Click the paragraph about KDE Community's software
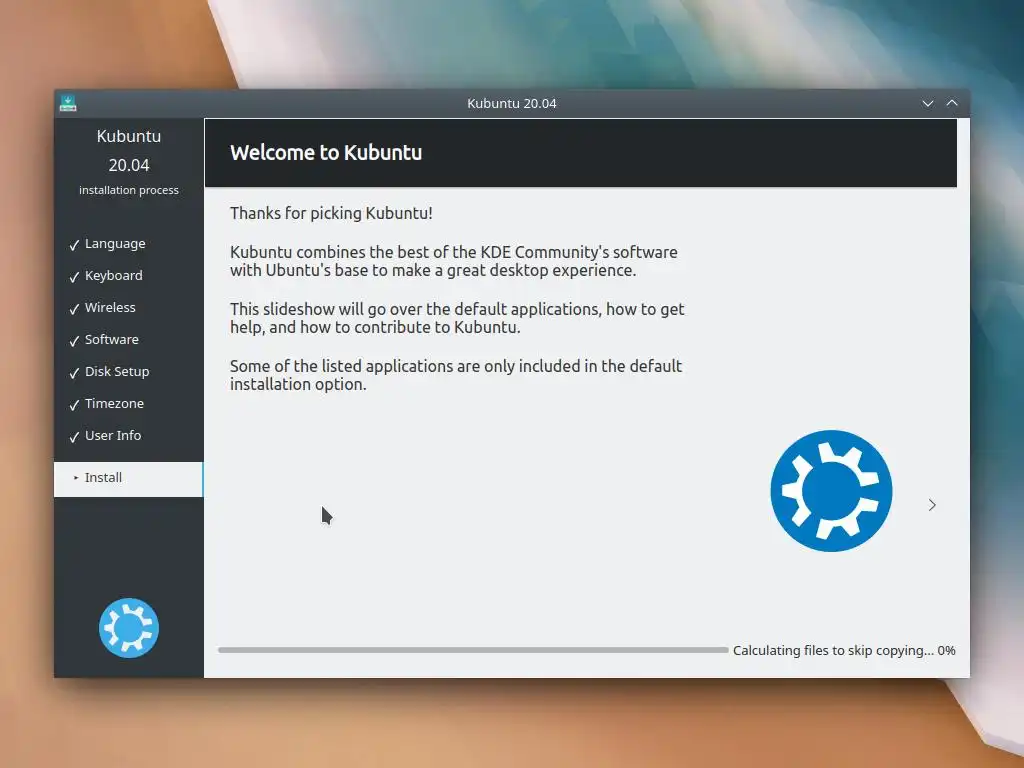This screenshot has height=768, width=1024. point(454,261)
